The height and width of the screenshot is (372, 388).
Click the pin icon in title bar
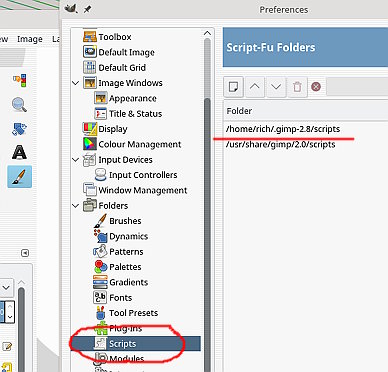(x=87, y=9)
